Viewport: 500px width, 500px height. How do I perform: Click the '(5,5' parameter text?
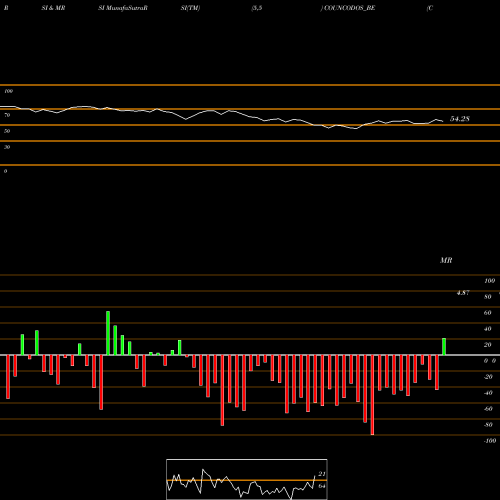(x=257, y=8)
